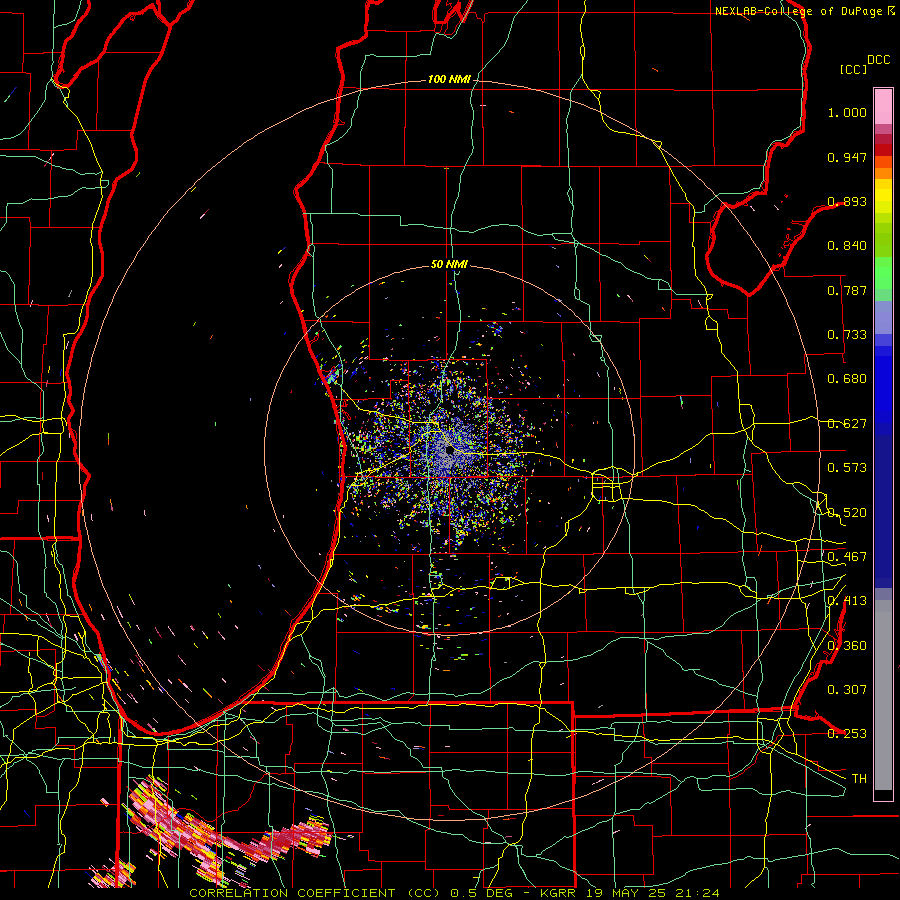Click the 50 NMI range ring label
The image size is (900, 900).
coord(449,265)
